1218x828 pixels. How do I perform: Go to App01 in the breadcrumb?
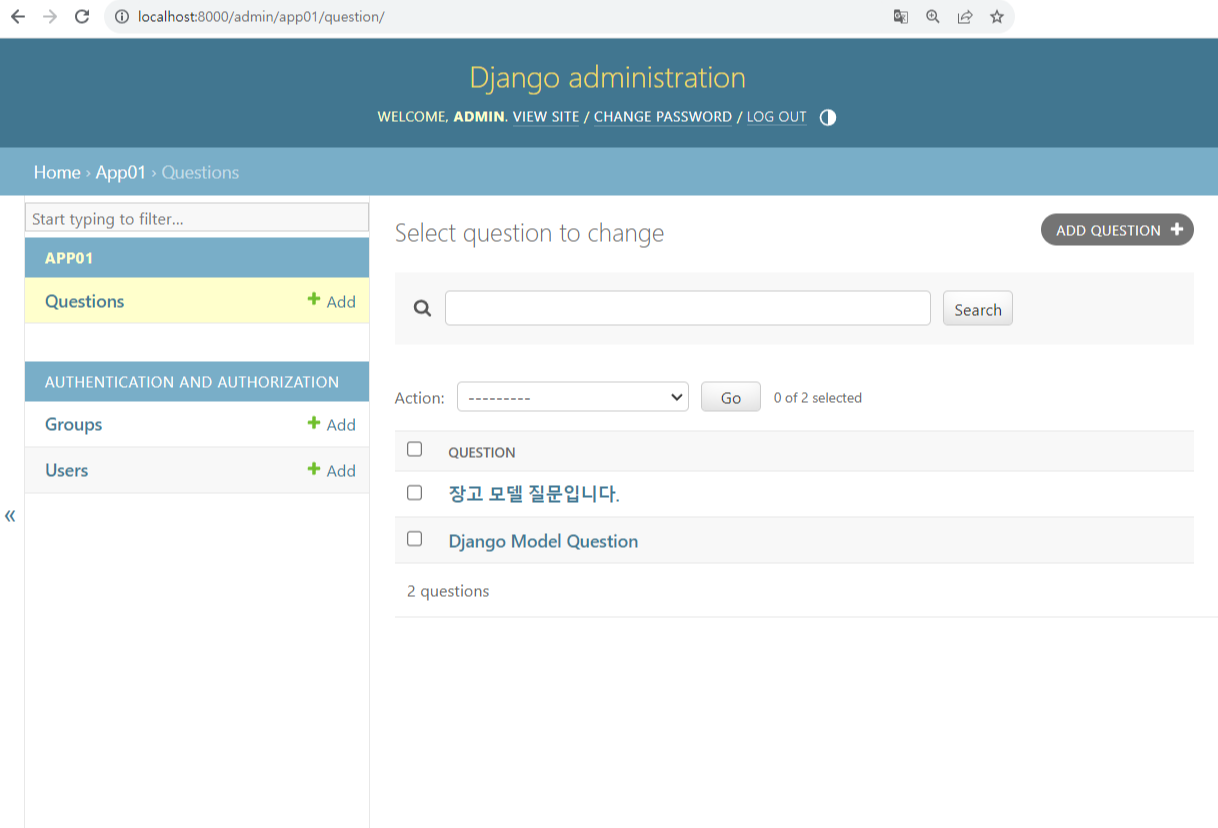point(121,172)
